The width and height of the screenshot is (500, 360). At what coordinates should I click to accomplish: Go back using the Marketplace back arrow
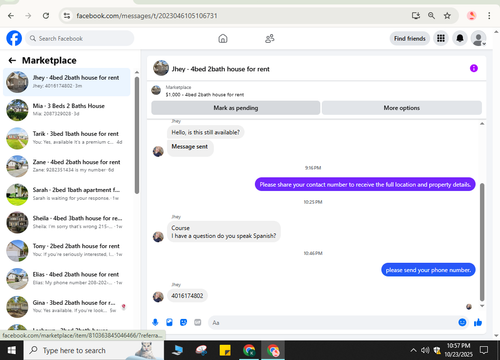pyautogui.click(x=12, y=60)
